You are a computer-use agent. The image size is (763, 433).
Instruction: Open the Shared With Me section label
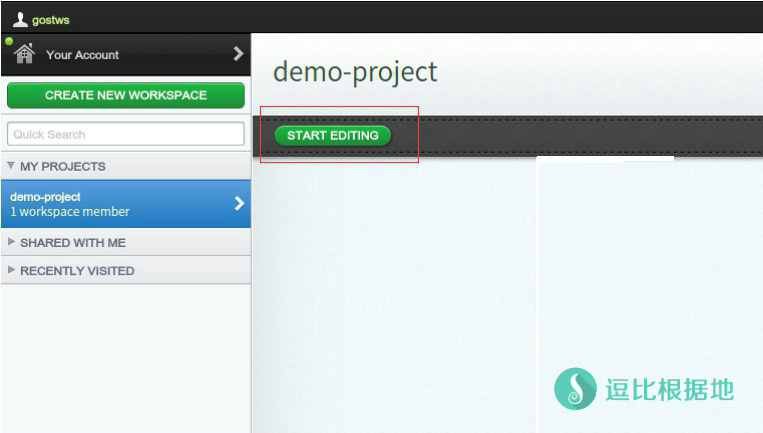point(73,243)
